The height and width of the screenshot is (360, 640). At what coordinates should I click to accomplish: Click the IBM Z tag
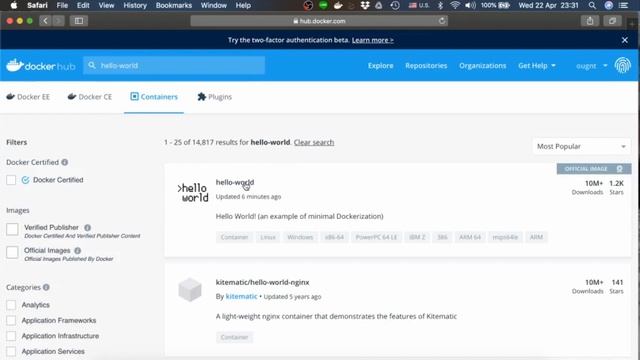click(x=417, y=237)
